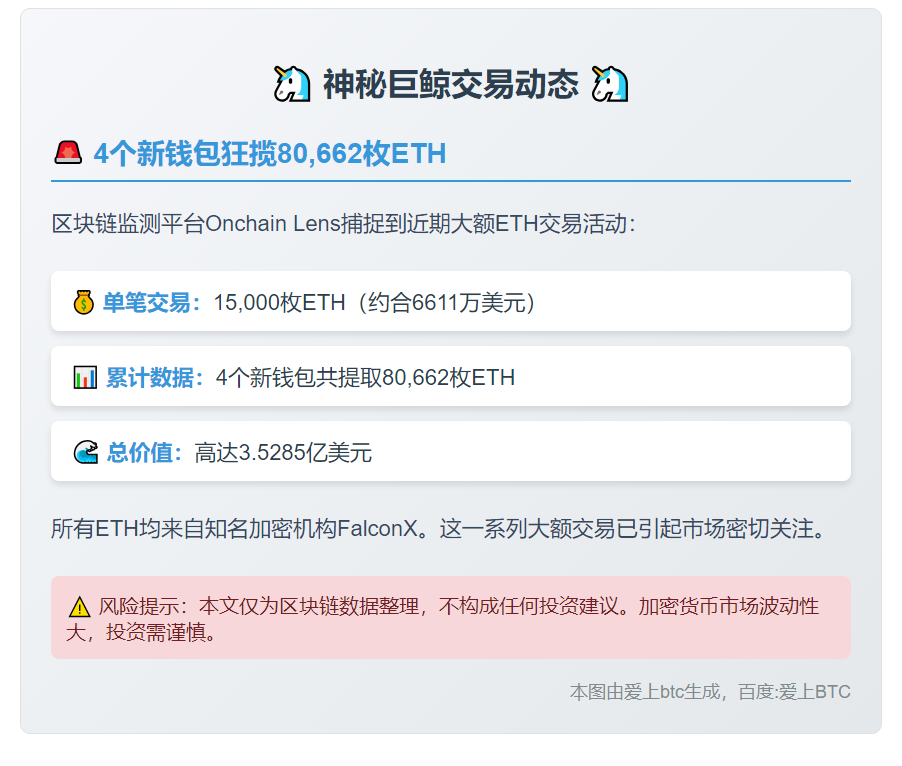The height and width of the screenshot is (766, 902).
Task: Open the 单笔交易 information card
Action: 450,300
